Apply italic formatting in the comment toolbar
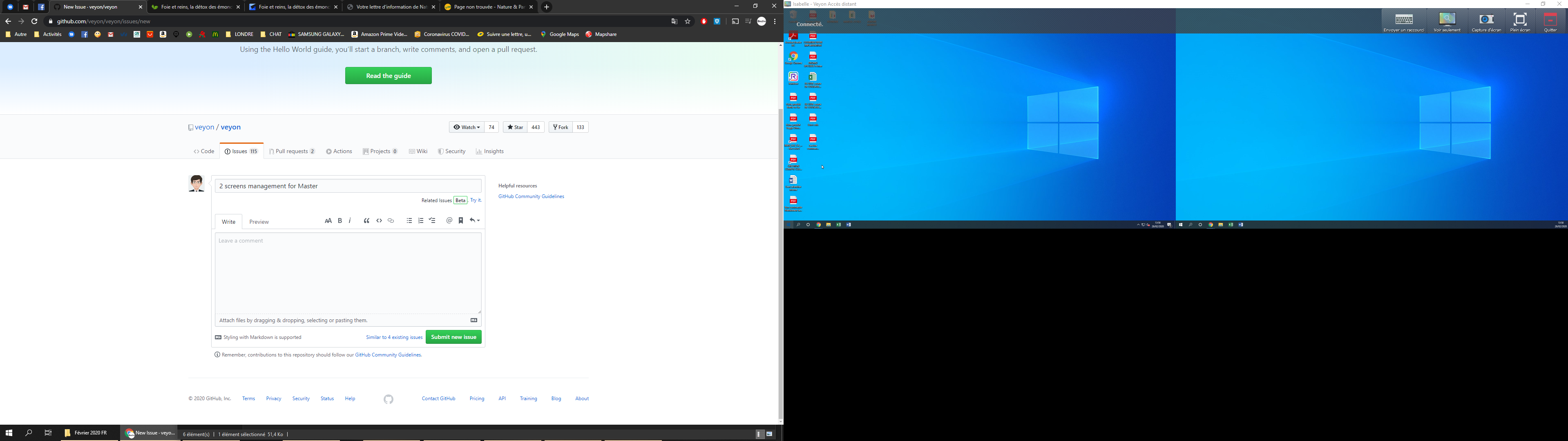This screenshot has width=1568, height=441. (x=350, y=220)
